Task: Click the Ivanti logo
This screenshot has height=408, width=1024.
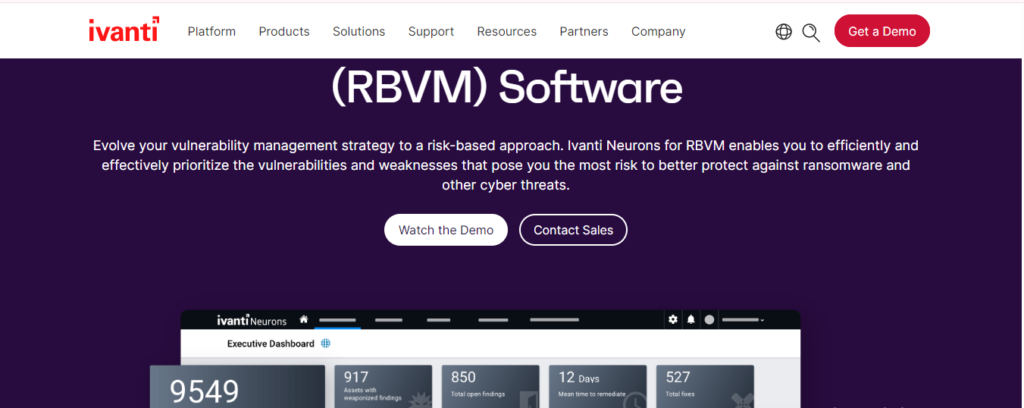Action: point(124,30)
